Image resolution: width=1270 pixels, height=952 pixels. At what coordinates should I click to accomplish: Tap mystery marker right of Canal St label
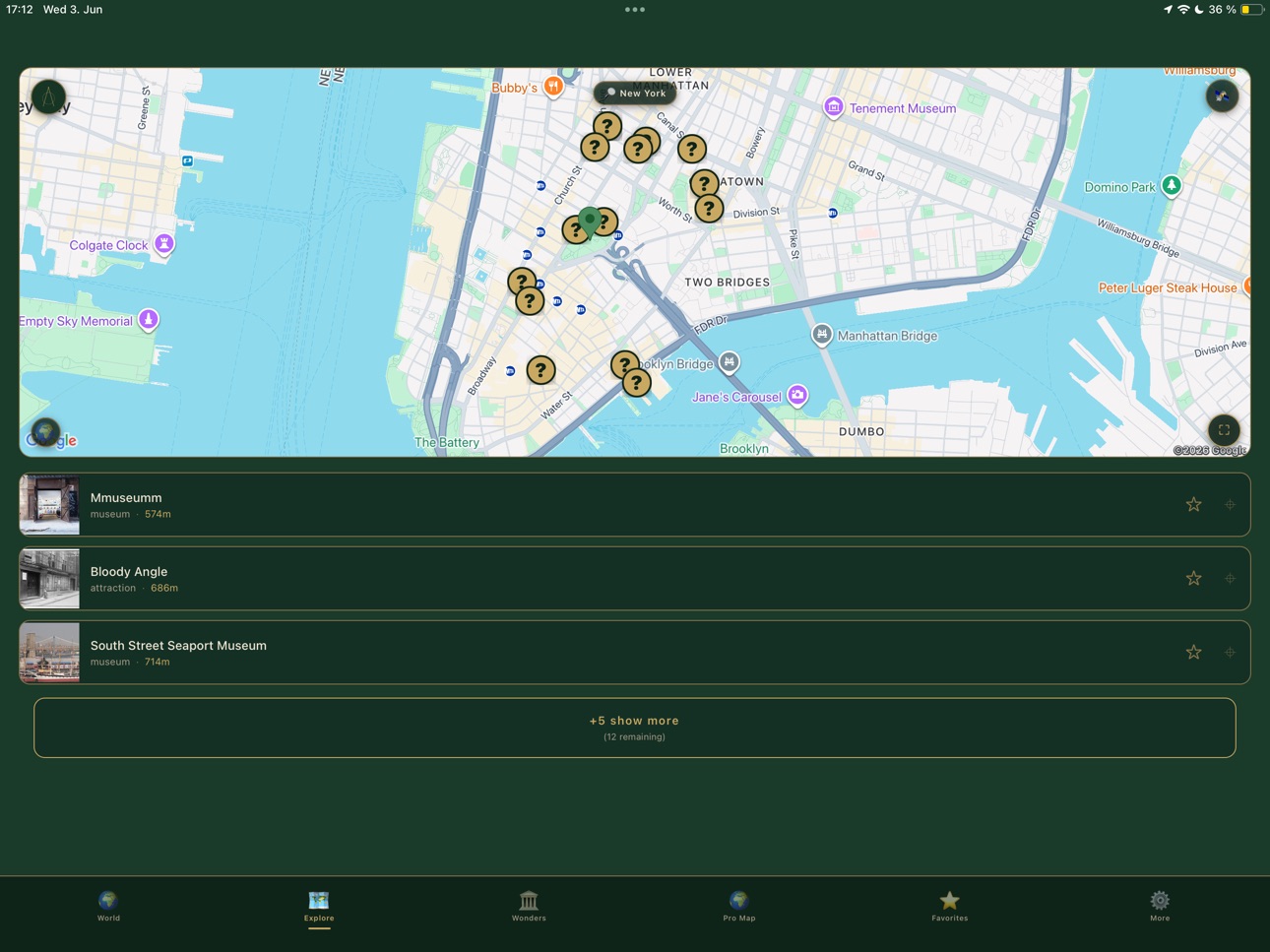pos(692,149)
